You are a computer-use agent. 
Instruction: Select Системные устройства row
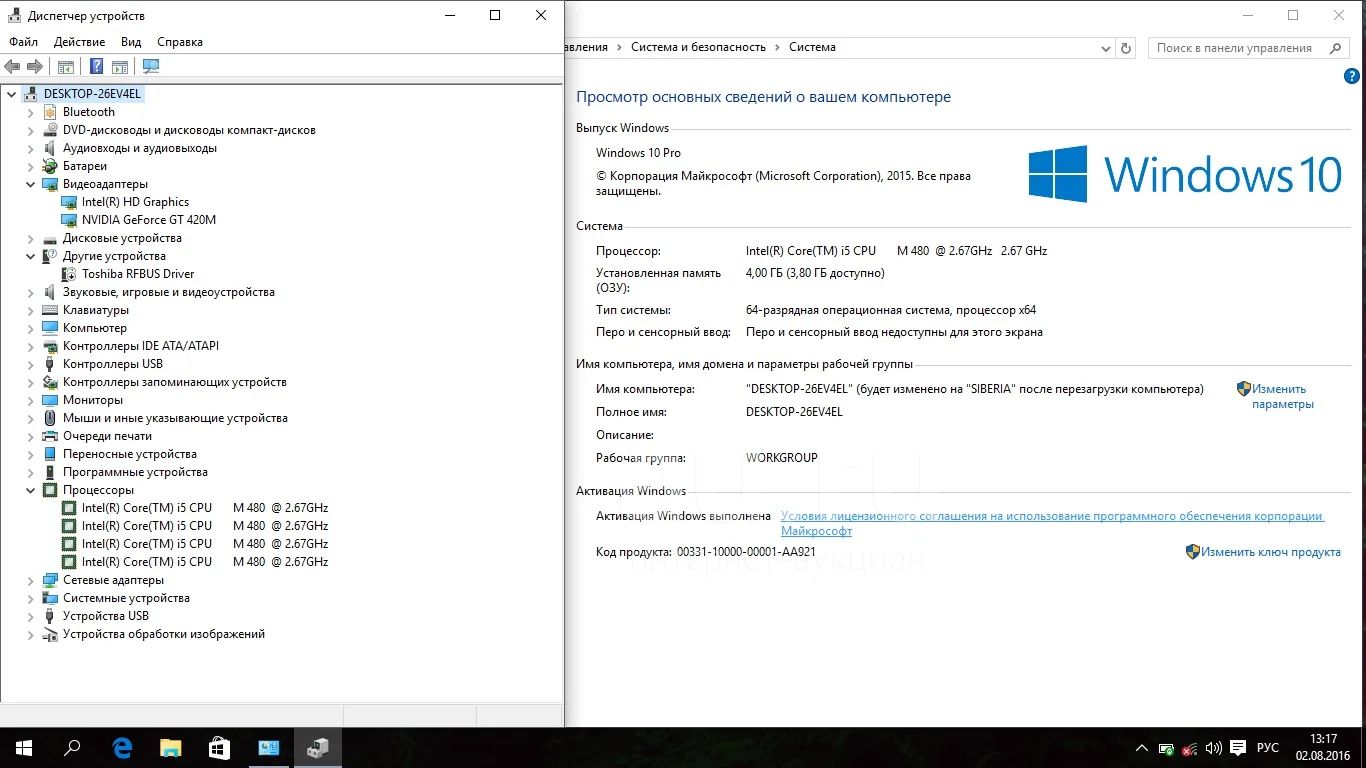[126, 598]
